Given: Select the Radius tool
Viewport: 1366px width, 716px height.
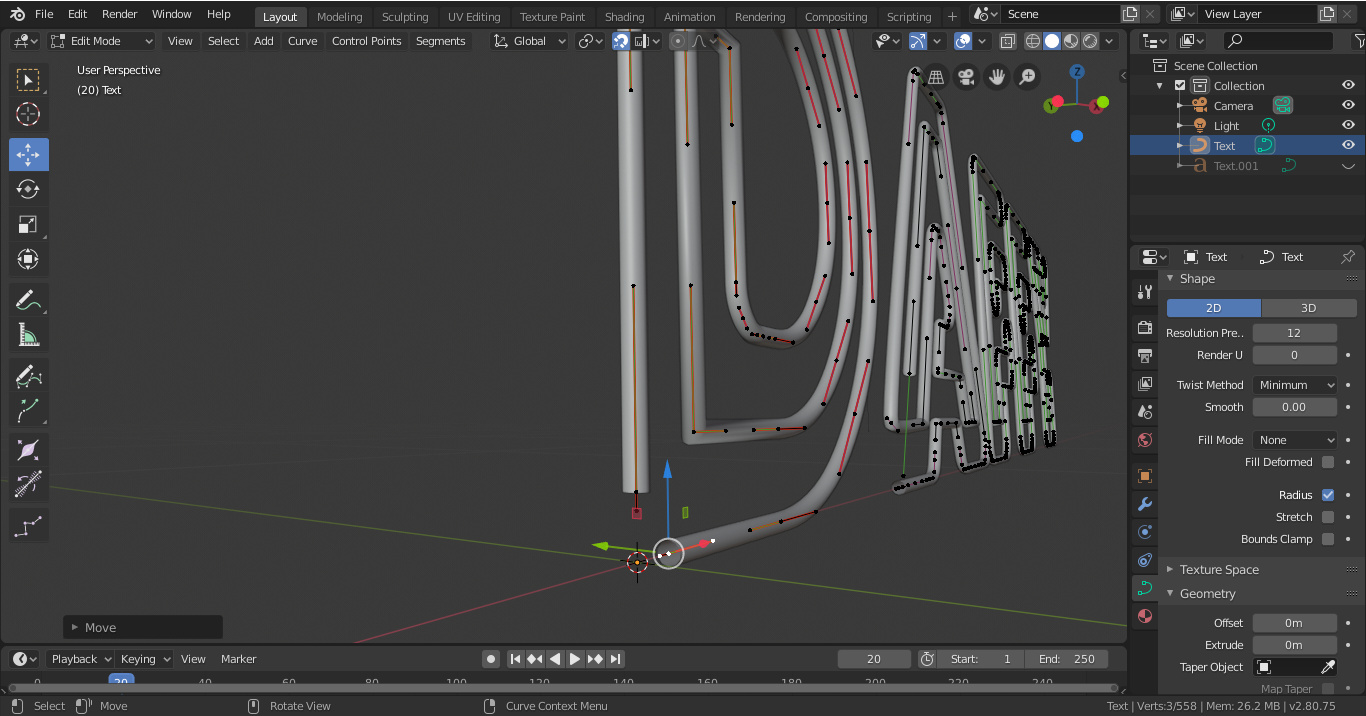Looking at the screenshot, I should pos(28,450).
